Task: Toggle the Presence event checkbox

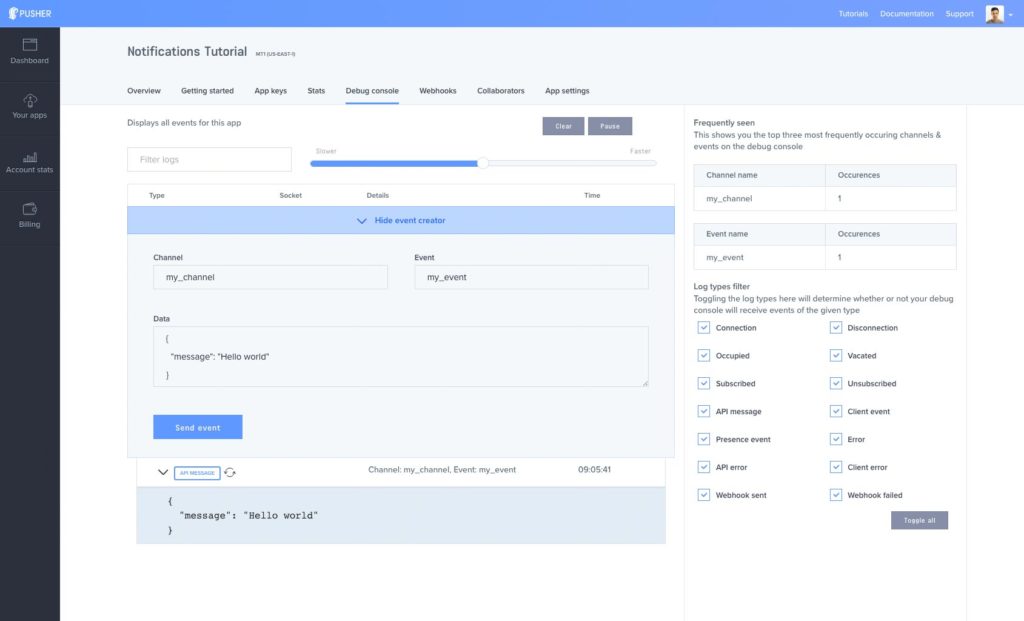Action: click(703, 439)
